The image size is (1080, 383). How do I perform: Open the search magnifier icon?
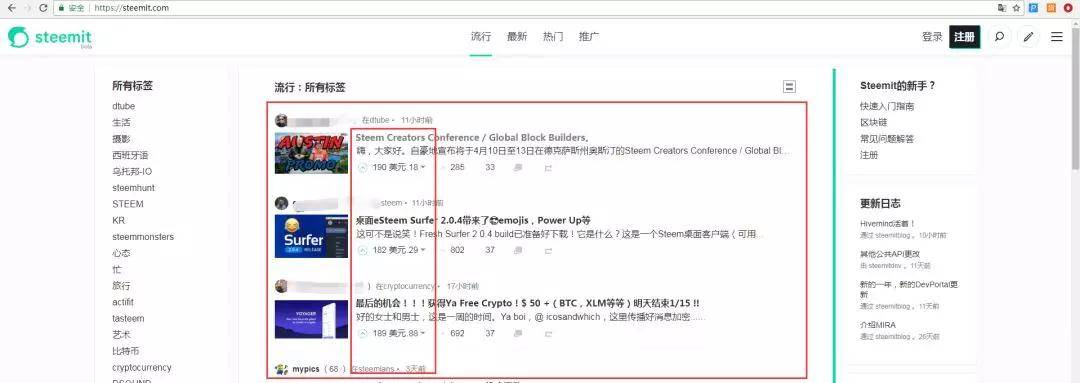tap(999, 37)
